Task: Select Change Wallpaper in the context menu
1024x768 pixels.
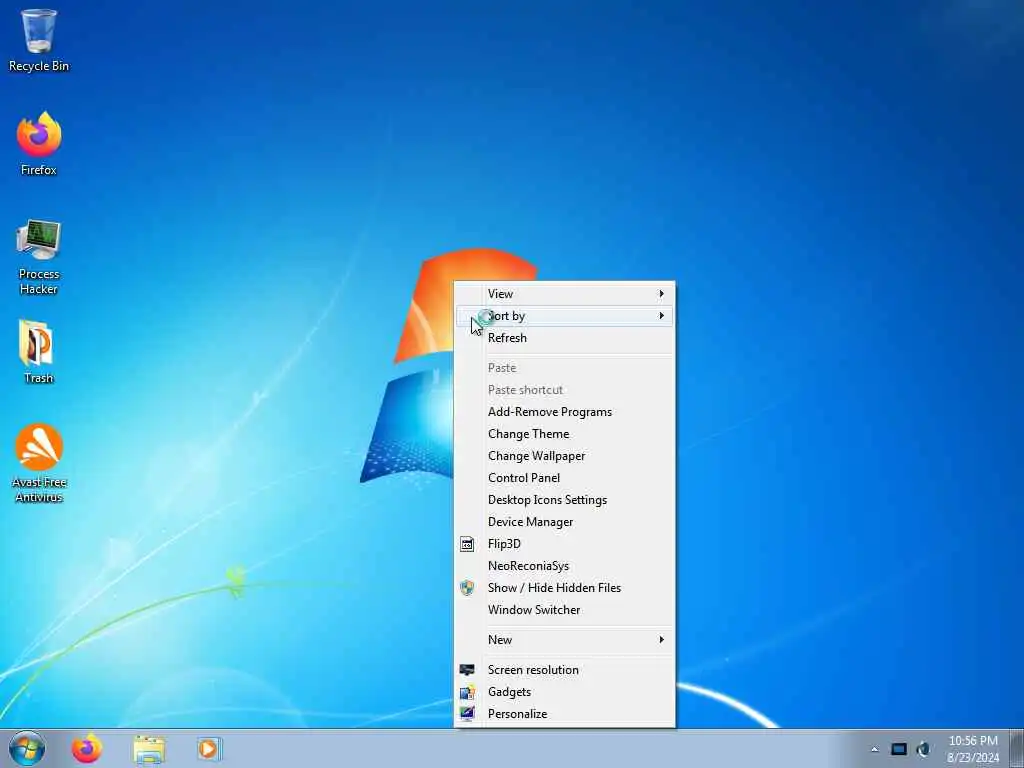Action: coord(565,456)
